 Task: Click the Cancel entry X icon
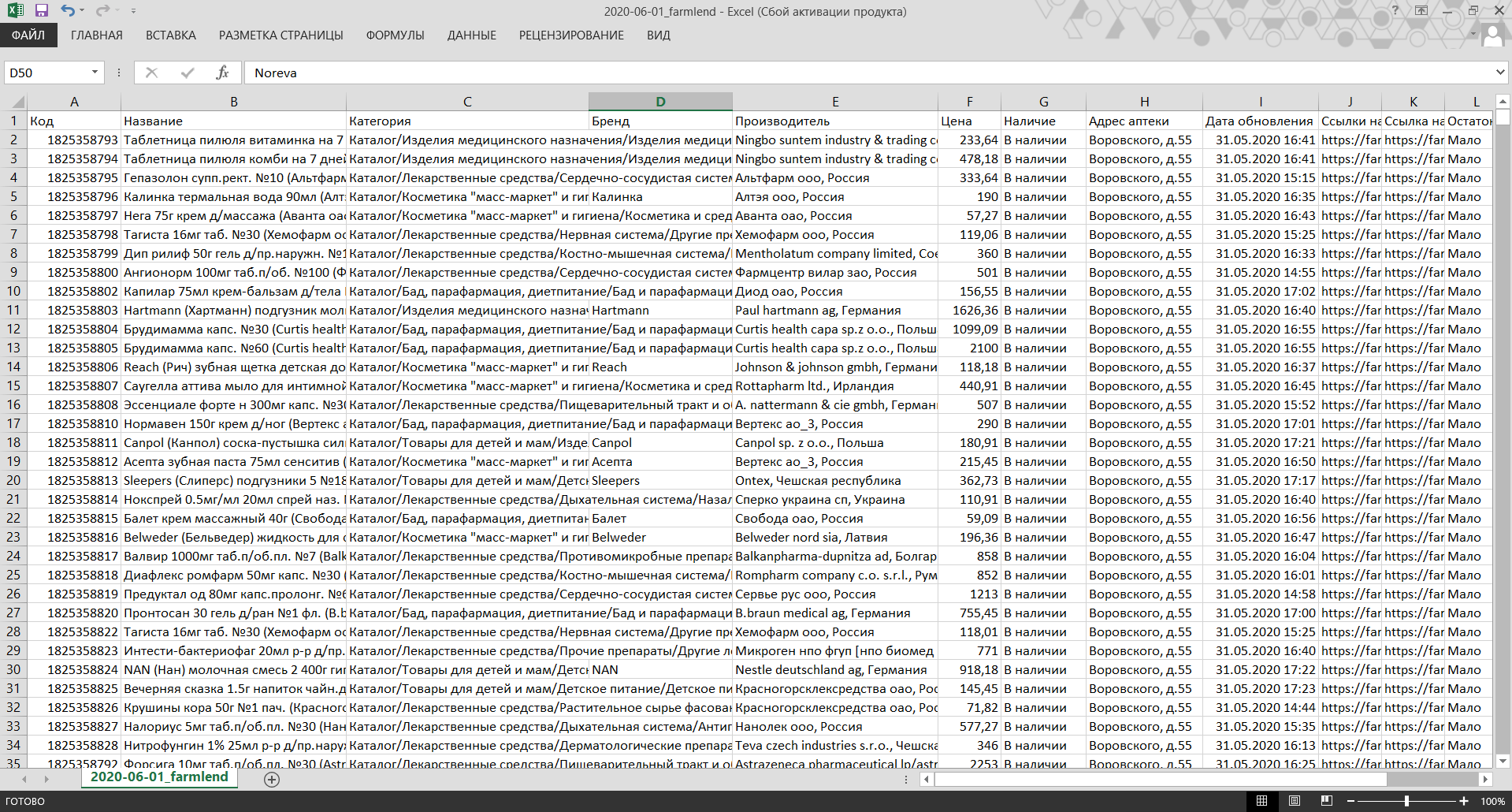[x=152, y=73]
